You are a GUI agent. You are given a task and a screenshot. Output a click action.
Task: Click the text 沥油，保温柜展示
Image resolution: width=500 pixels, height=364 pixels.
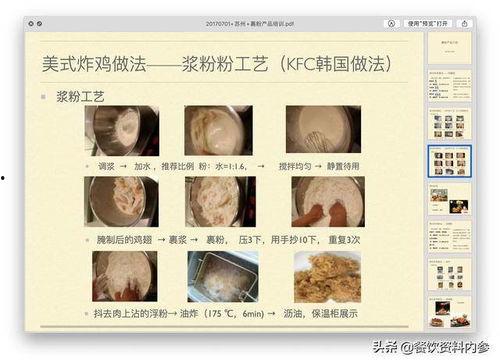[321, 314]
